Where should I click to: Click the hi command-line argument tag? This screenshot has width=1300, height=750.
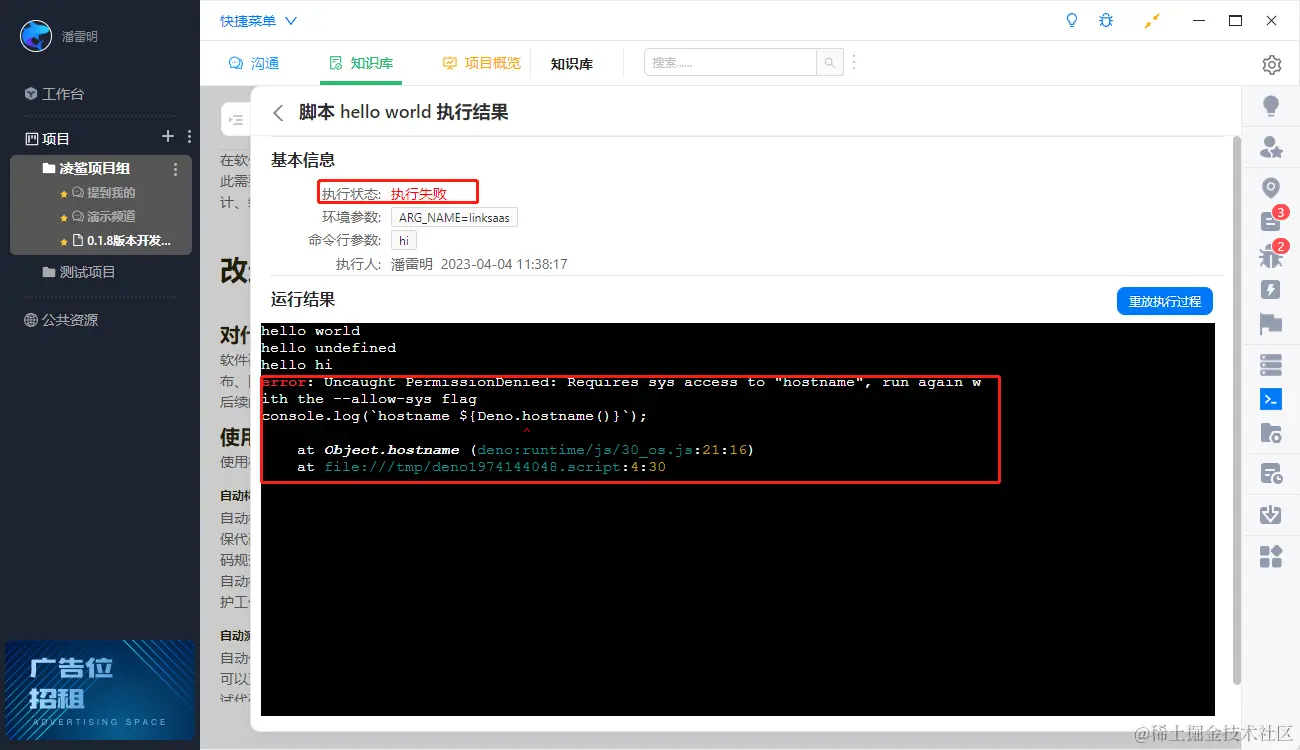point(404,241)
